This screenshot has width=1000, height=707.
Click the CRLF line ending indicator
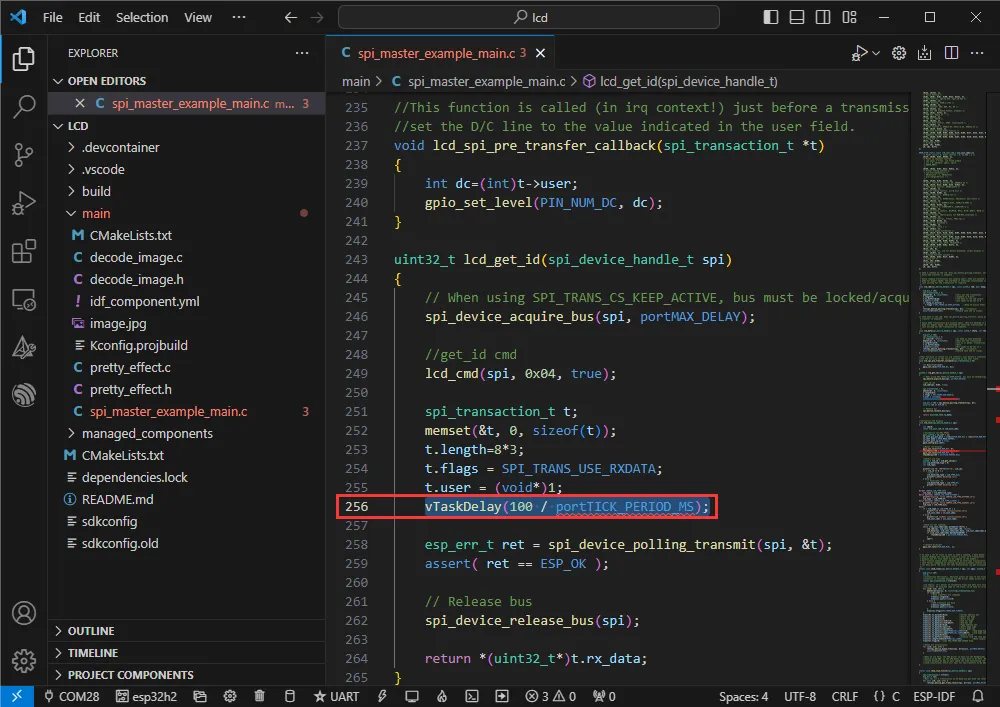(x=844, y=696)
